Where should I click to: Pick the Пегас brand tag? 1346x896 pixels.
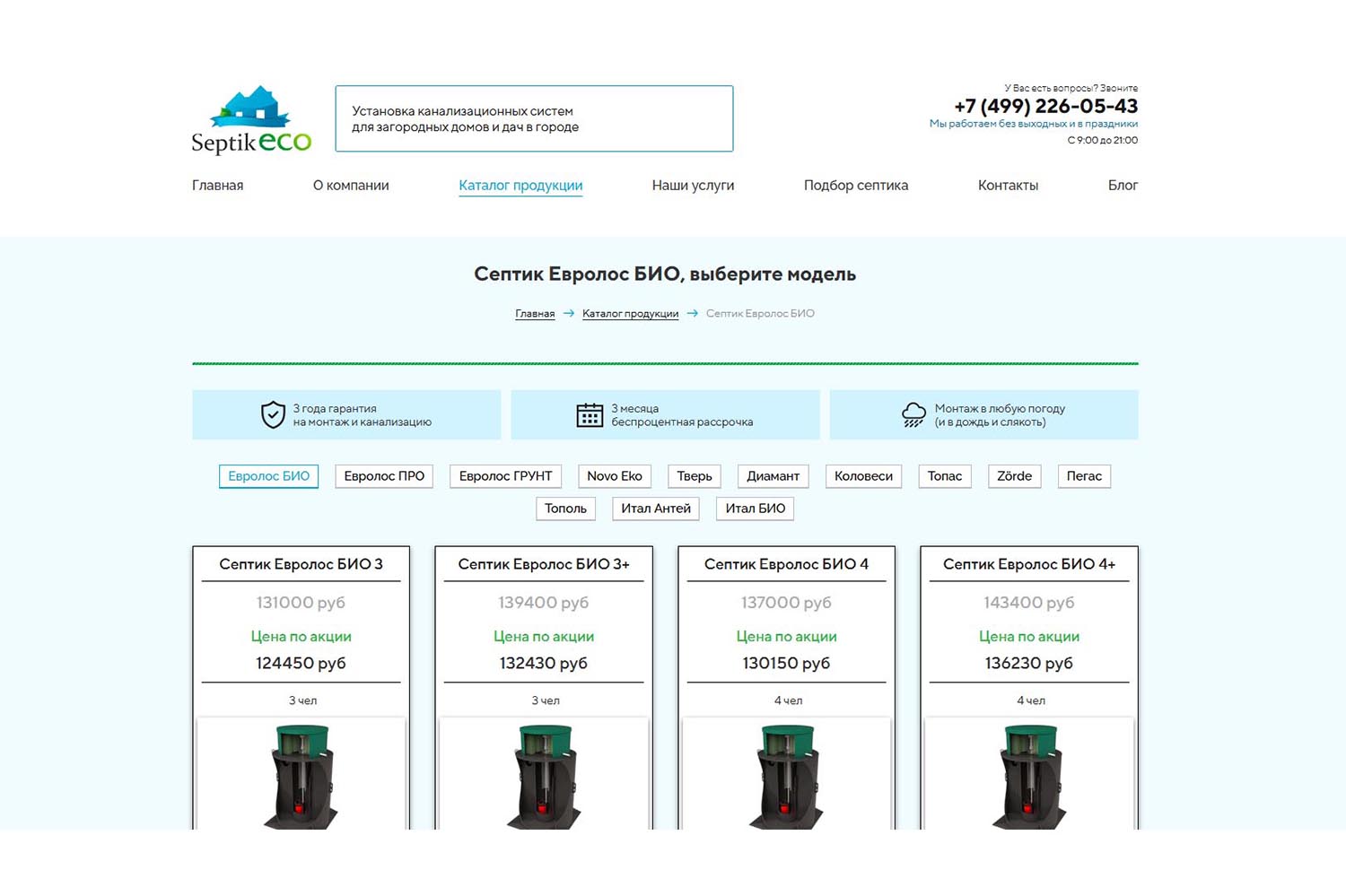[1084, 476]
